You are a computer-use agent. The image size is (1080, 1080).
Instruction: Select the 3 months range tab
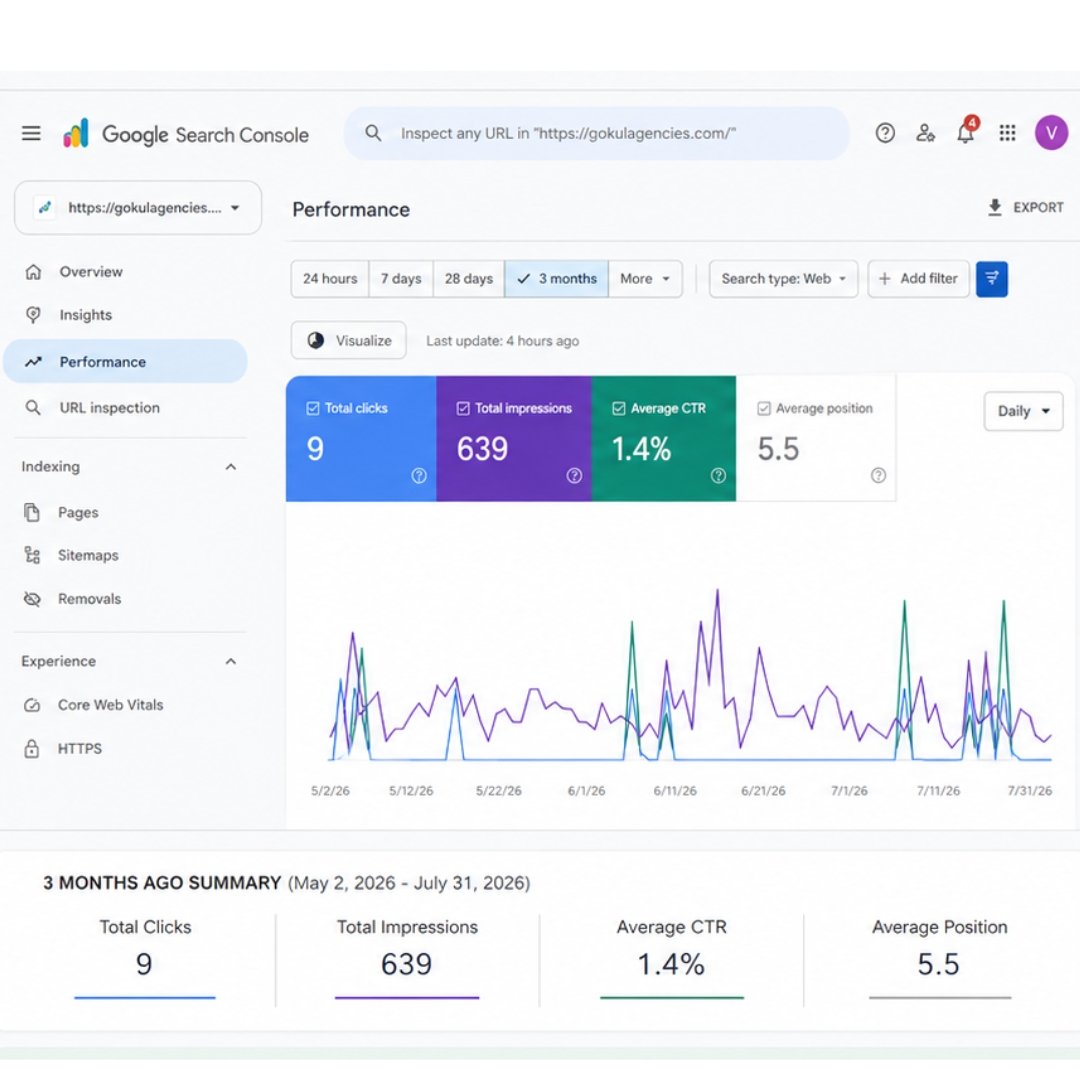point(557,279)
